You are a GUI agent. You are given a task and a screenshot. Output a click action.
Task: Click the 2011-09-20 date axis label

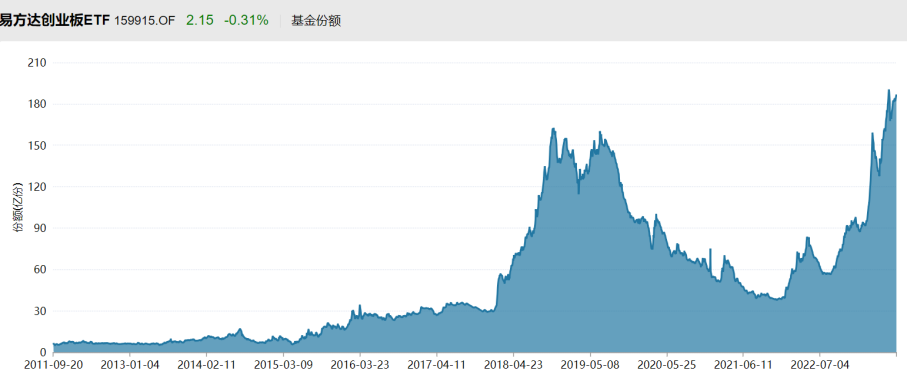click(x=53, y=365)
